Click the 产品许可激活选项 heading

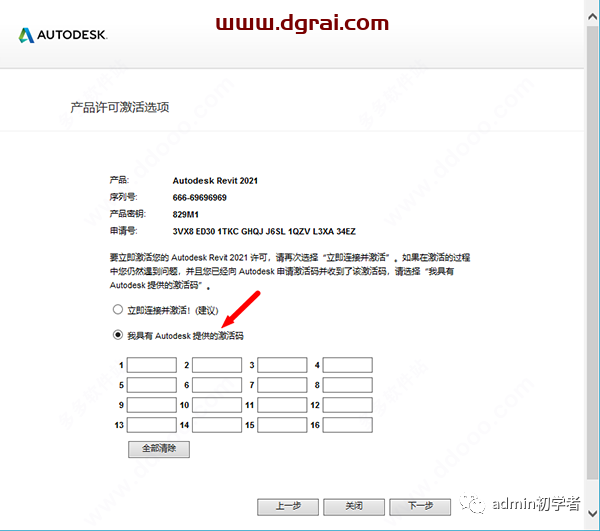pyautogui.click(x=120, y=108)
